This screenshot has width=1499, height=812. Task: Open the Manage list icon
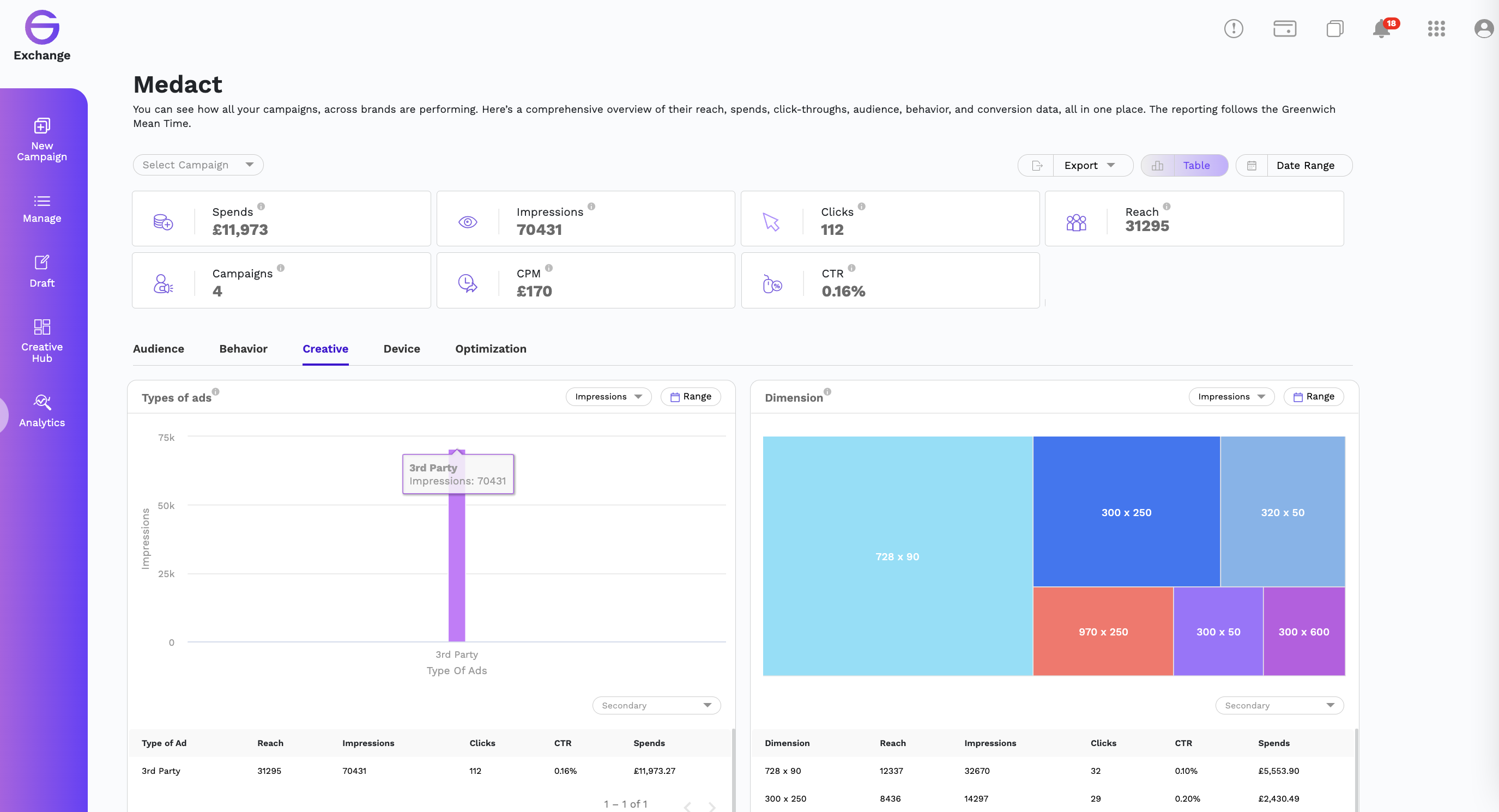(42, 201)
